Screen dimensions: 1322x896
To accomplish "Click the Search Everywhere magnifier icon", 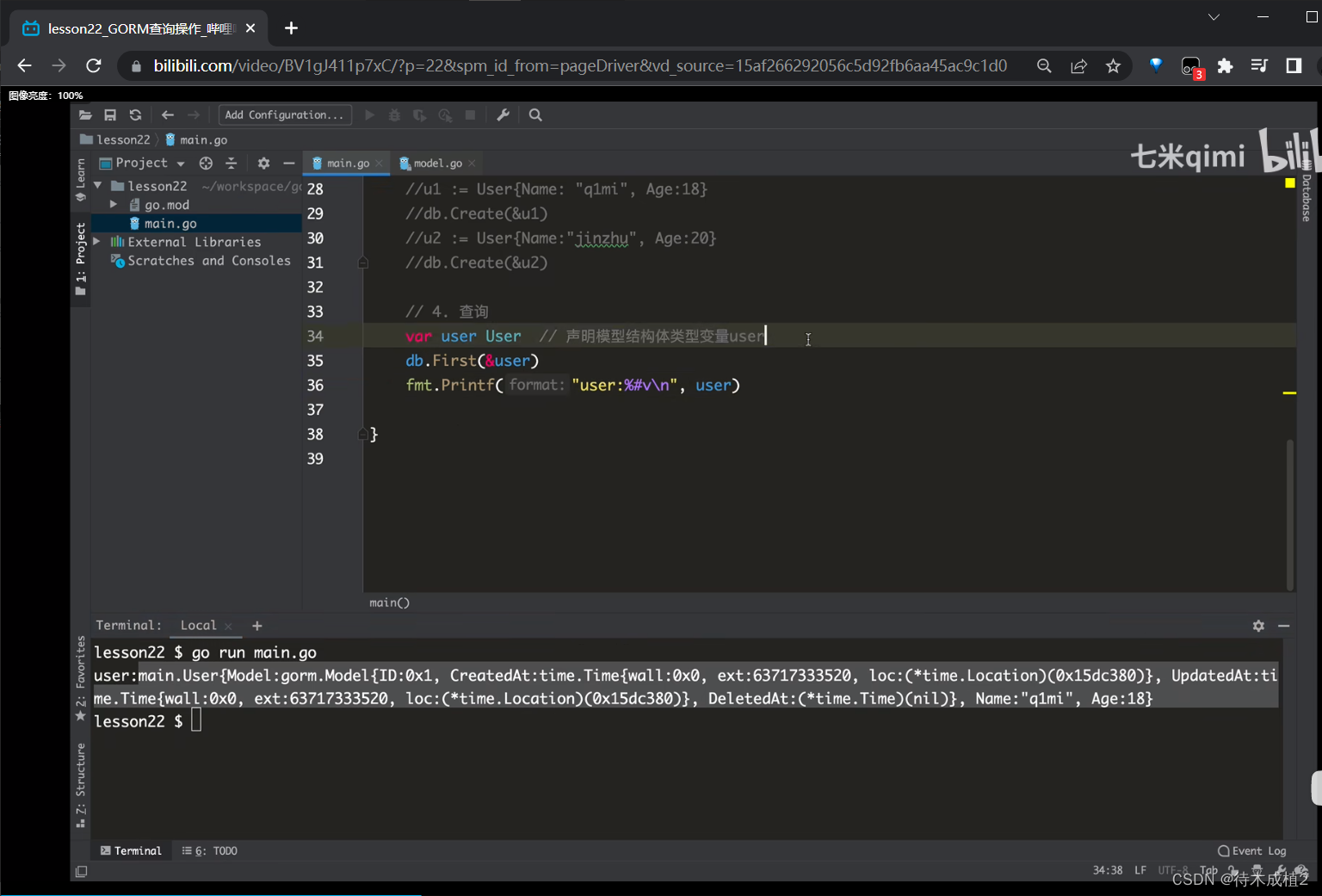I will pyautogui.click(x=535, y=115).
